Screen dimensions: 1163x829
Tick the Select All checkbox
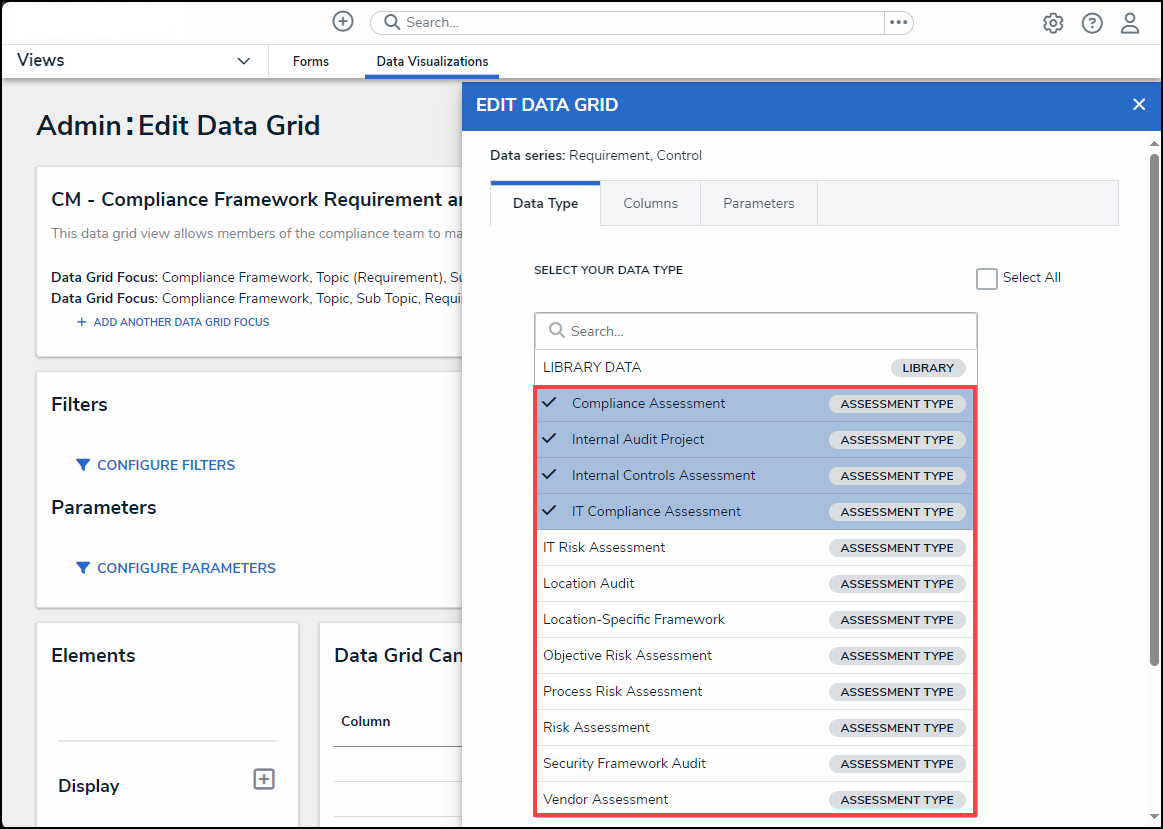(987, 279)
